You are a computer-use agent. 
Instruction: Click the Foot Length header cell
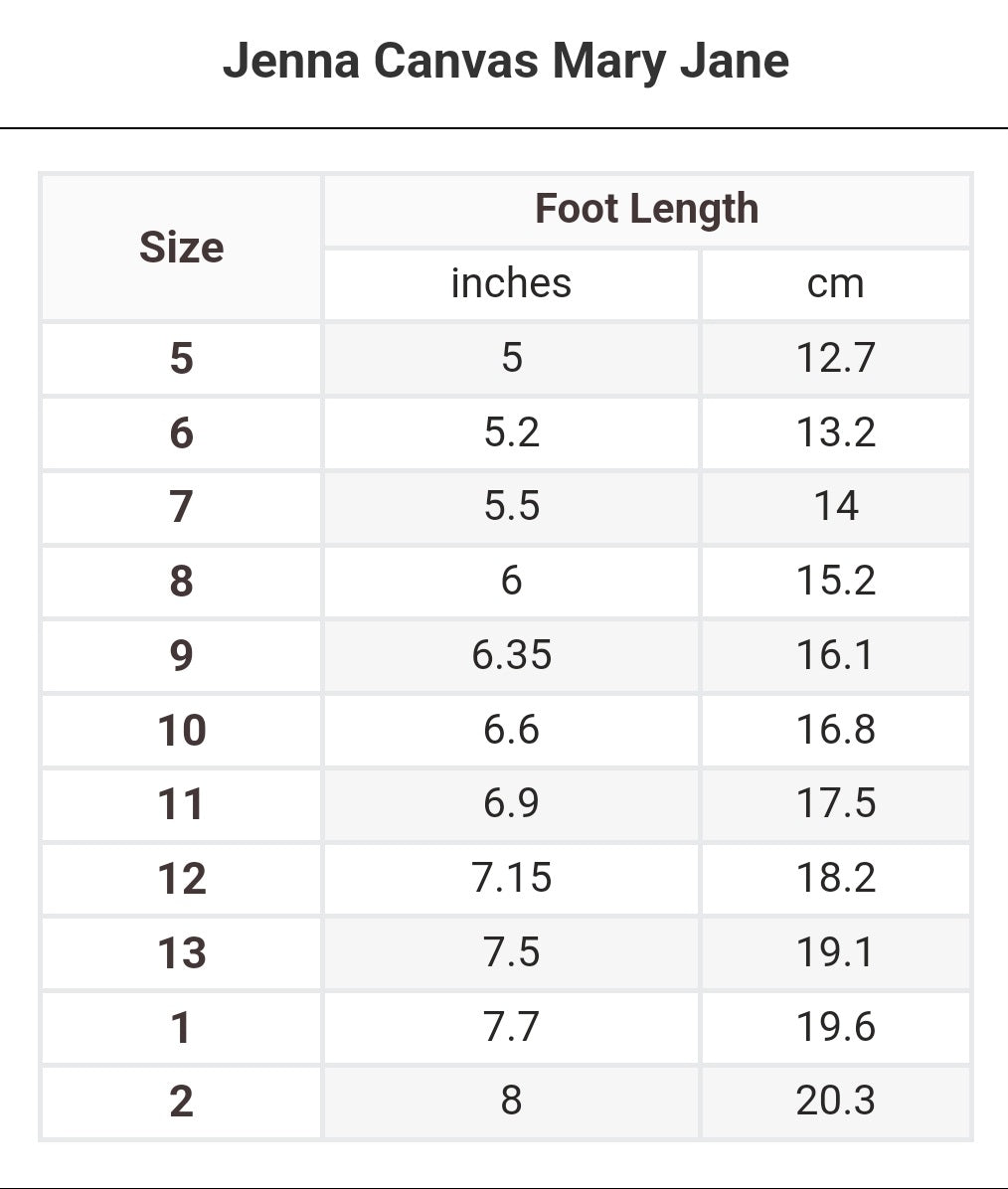coord(646,209)
